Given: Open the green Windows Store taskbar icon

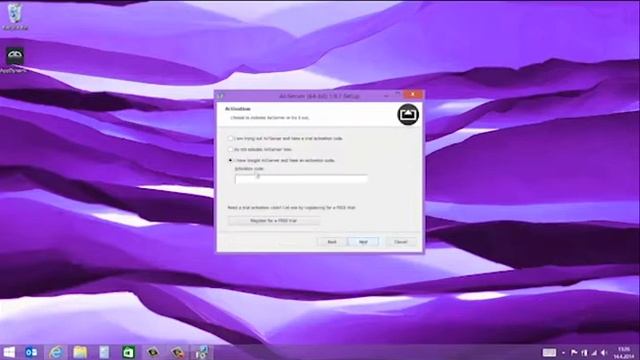Looking at the screenshot, I should pos(128,352).
